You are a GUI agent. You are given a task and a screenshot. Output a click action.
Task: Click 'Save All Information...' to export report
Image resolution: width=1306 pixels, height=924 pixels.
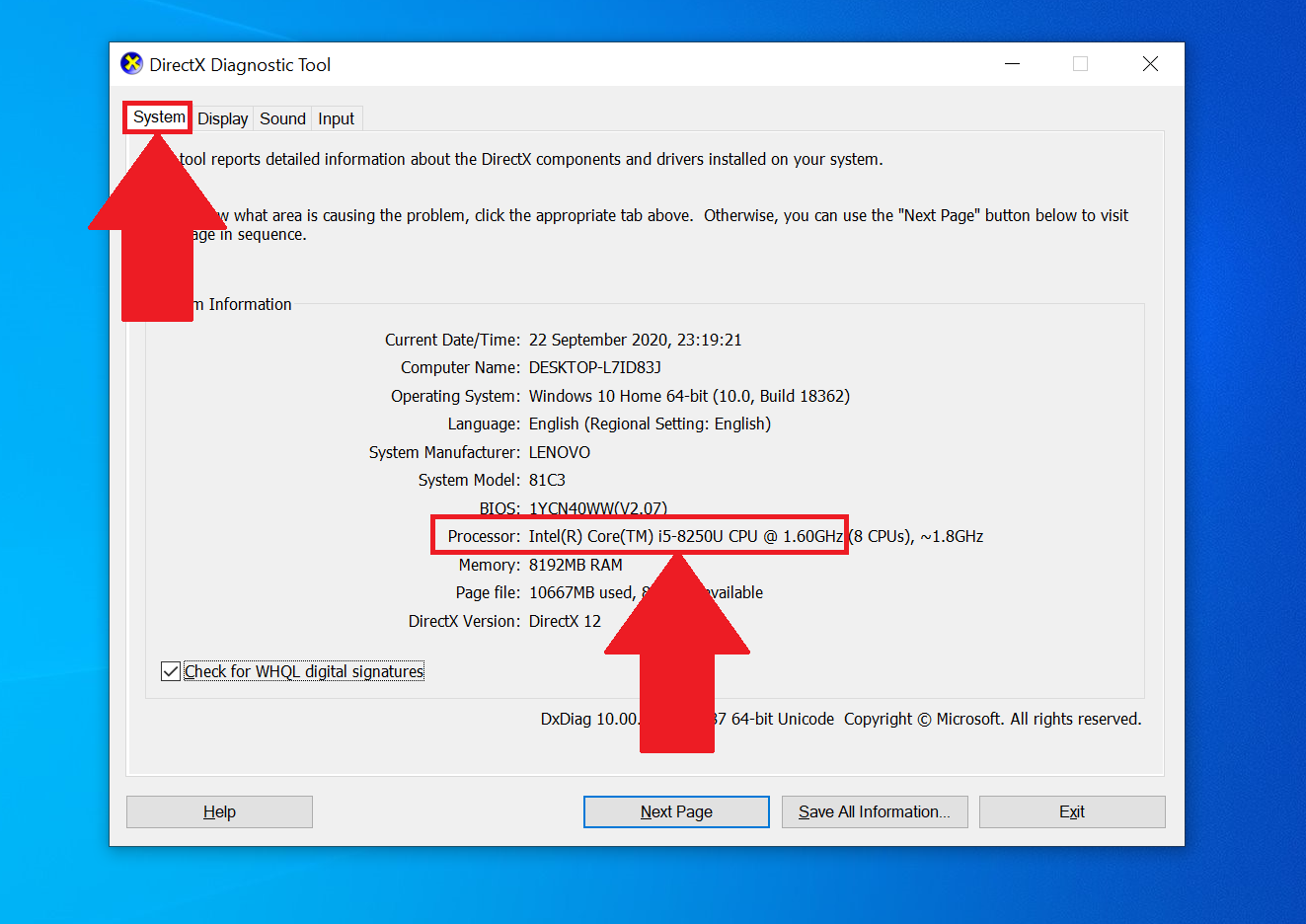(874, 810)
